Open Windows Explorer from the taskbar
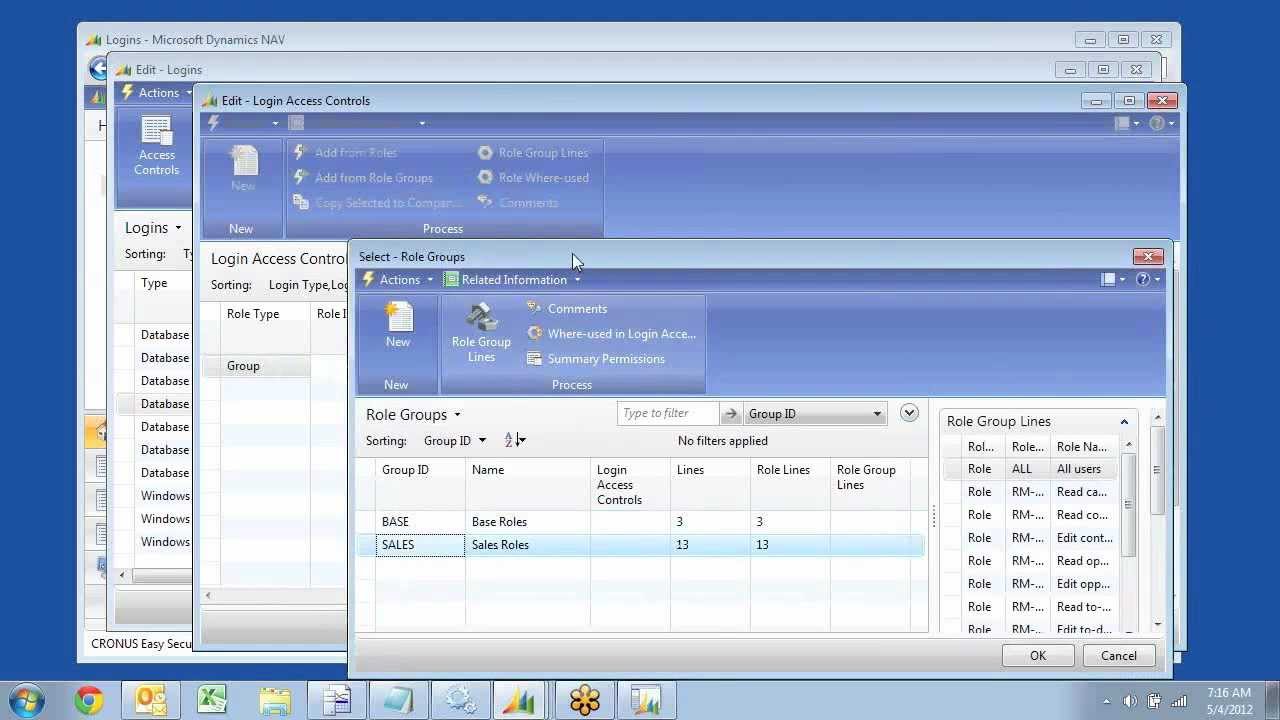The image size is (1280, 720). pos(275,700)
